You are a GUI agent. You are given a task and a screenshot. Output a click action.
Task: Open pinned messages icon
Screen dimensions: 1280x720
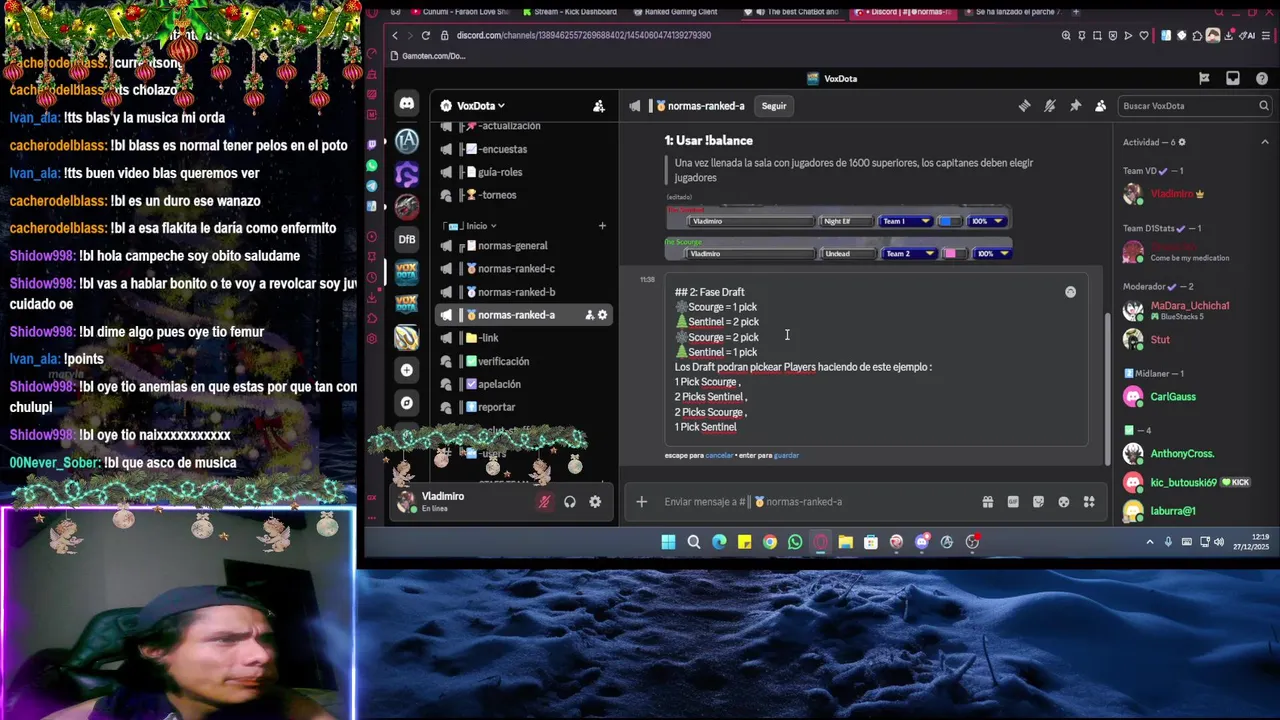pos(1075,106)
